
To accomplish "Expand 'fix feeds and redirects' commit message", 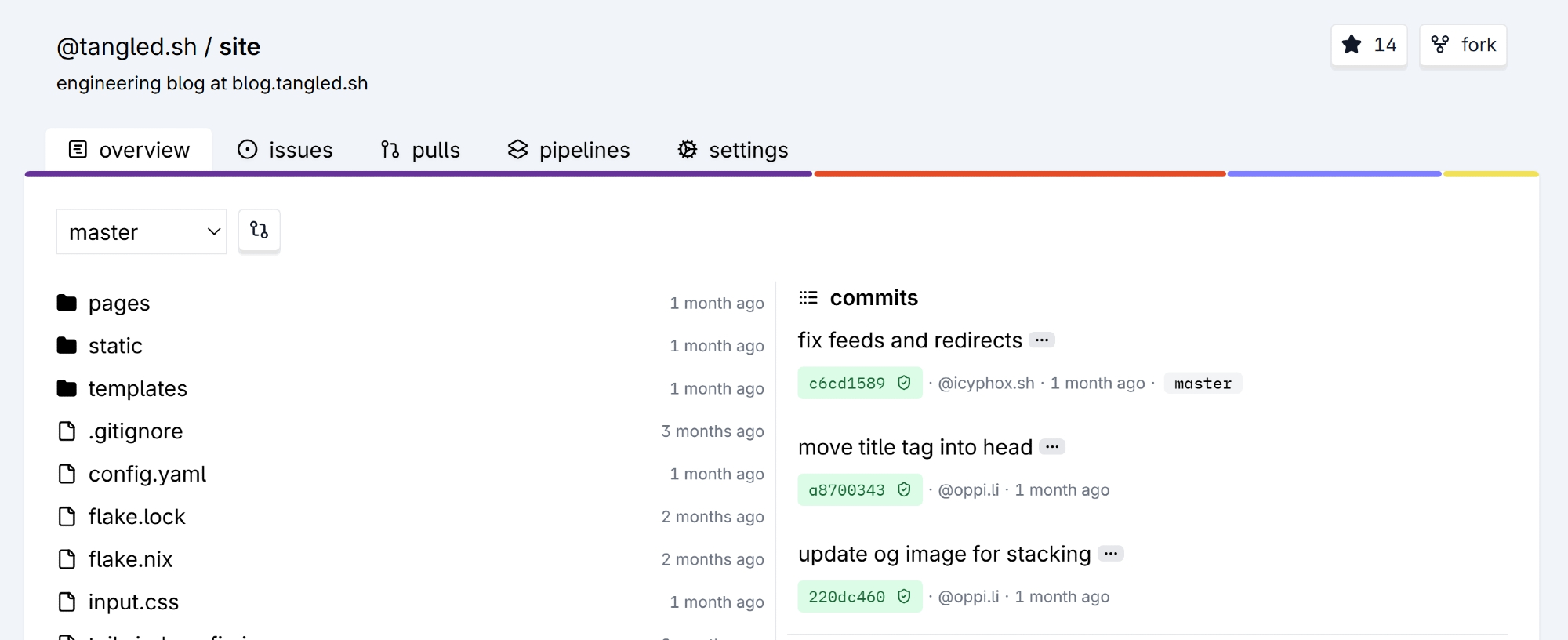I will click(x=1042, y=340).
